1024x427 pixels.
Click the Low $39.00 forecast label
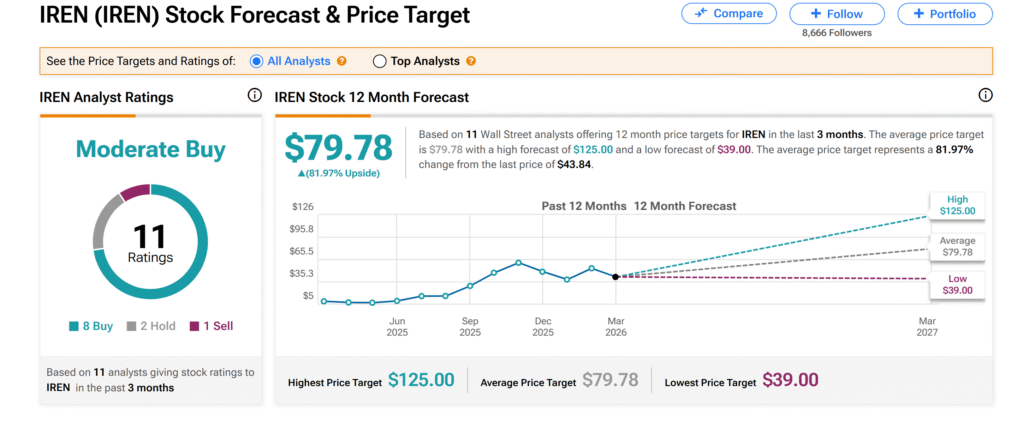pyautogui.click(x=957, y=284)
